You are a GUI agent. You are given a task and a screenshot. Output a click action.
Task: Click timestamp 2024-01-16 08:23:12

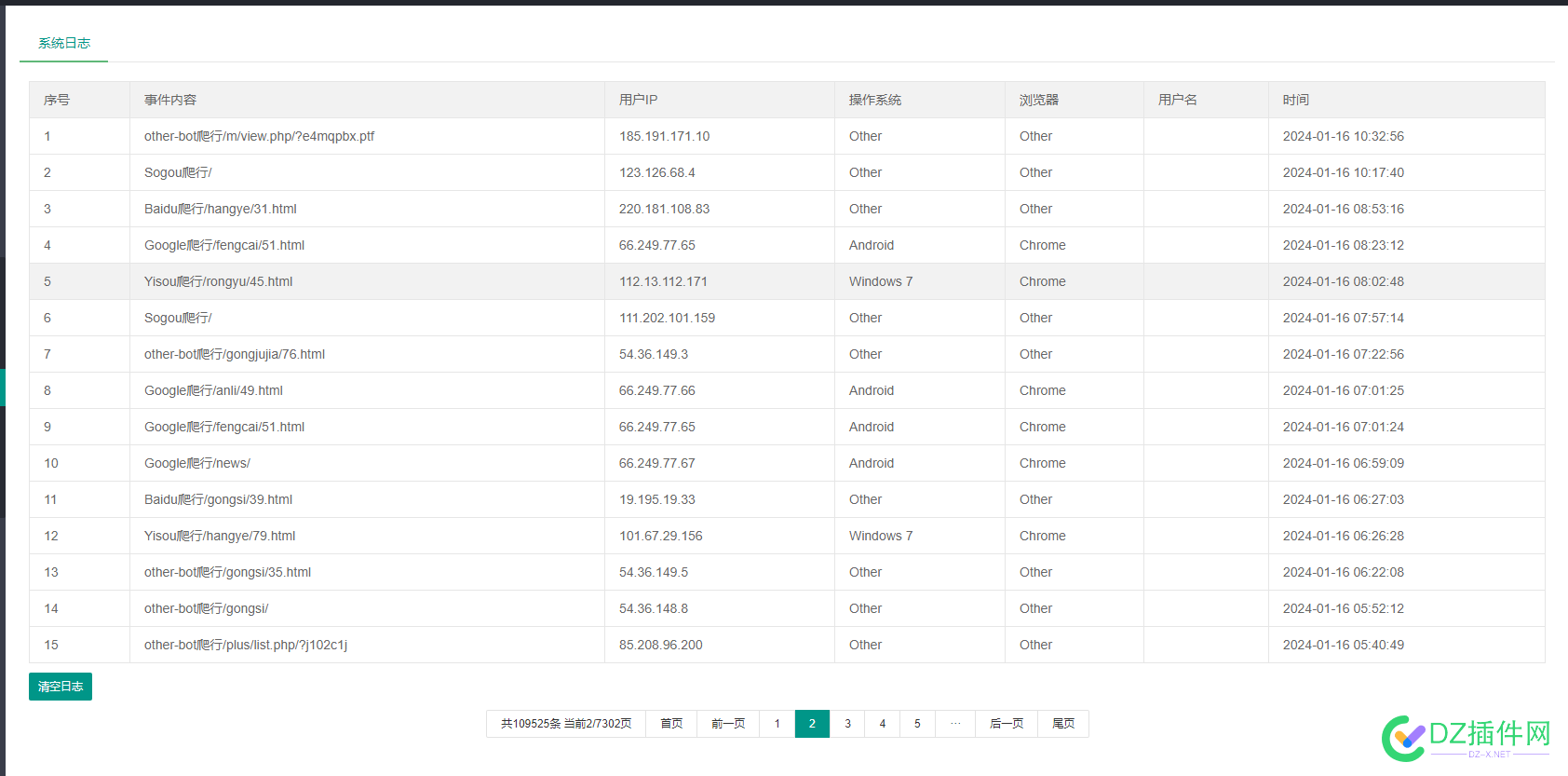click(x=1344, y=245)
